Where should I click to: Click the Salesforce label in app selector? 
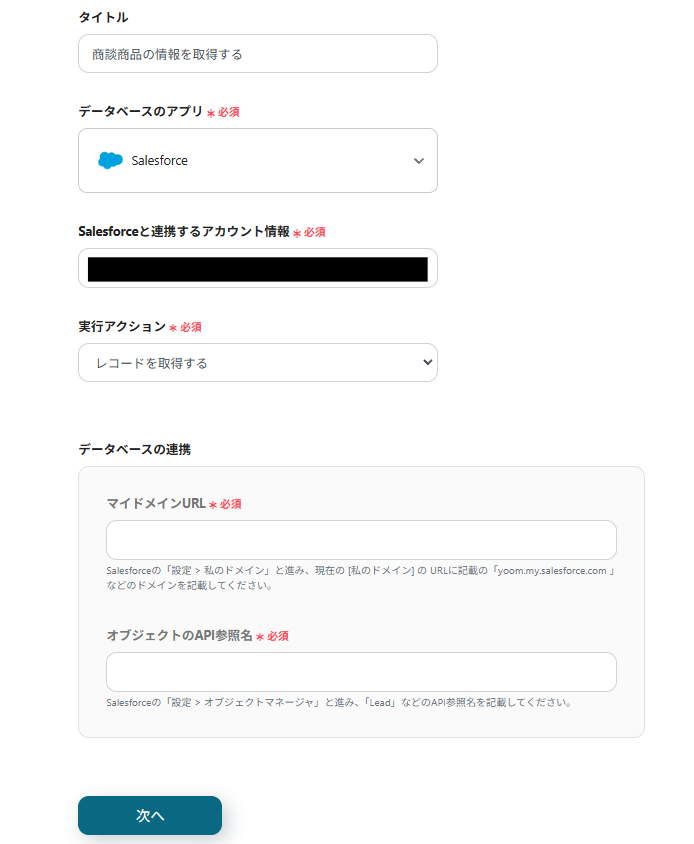click(x=161, y=160)
